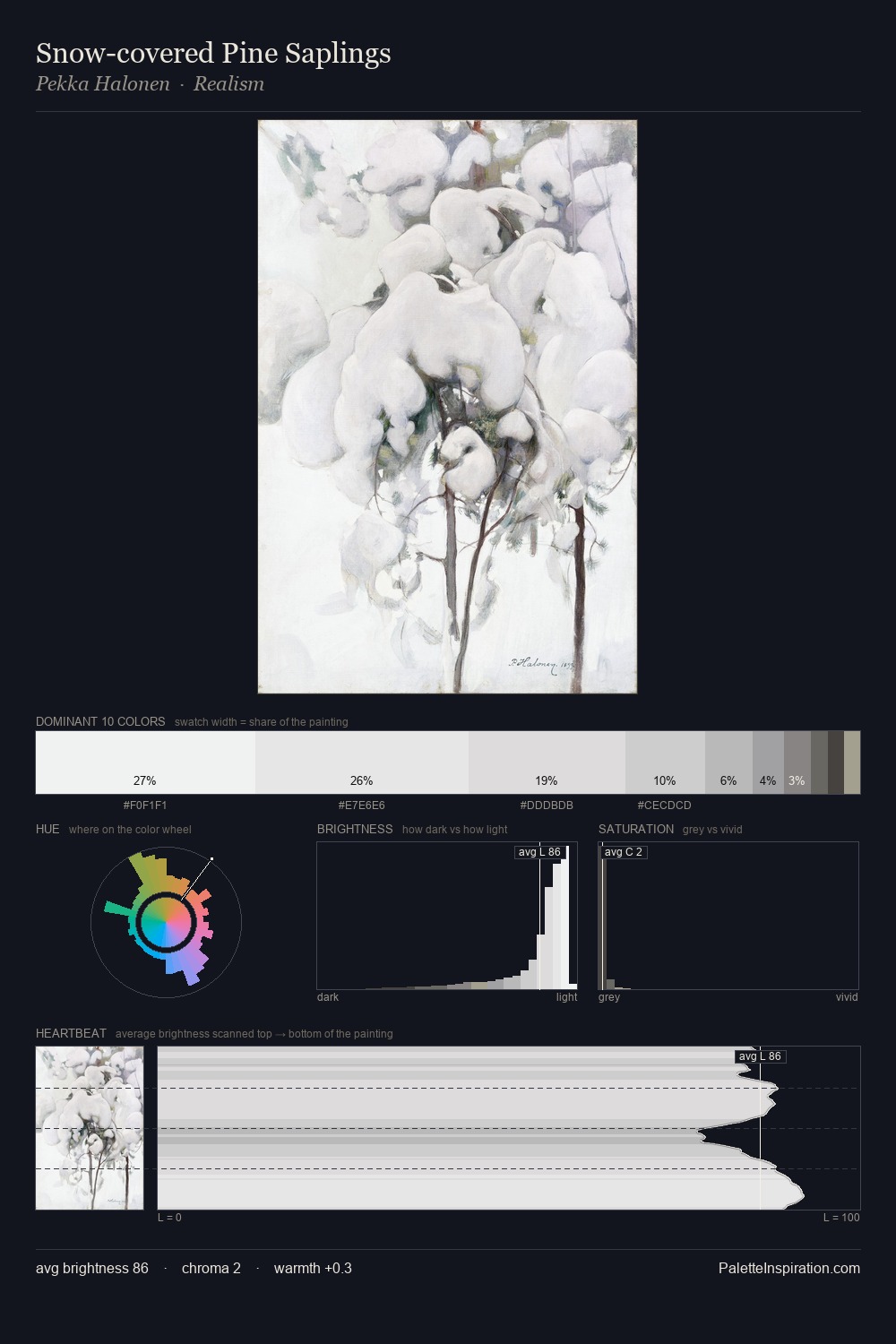Screen dimensions: 896x1344
Task: Select the 4% grey swatch
Action: point(768,762)
